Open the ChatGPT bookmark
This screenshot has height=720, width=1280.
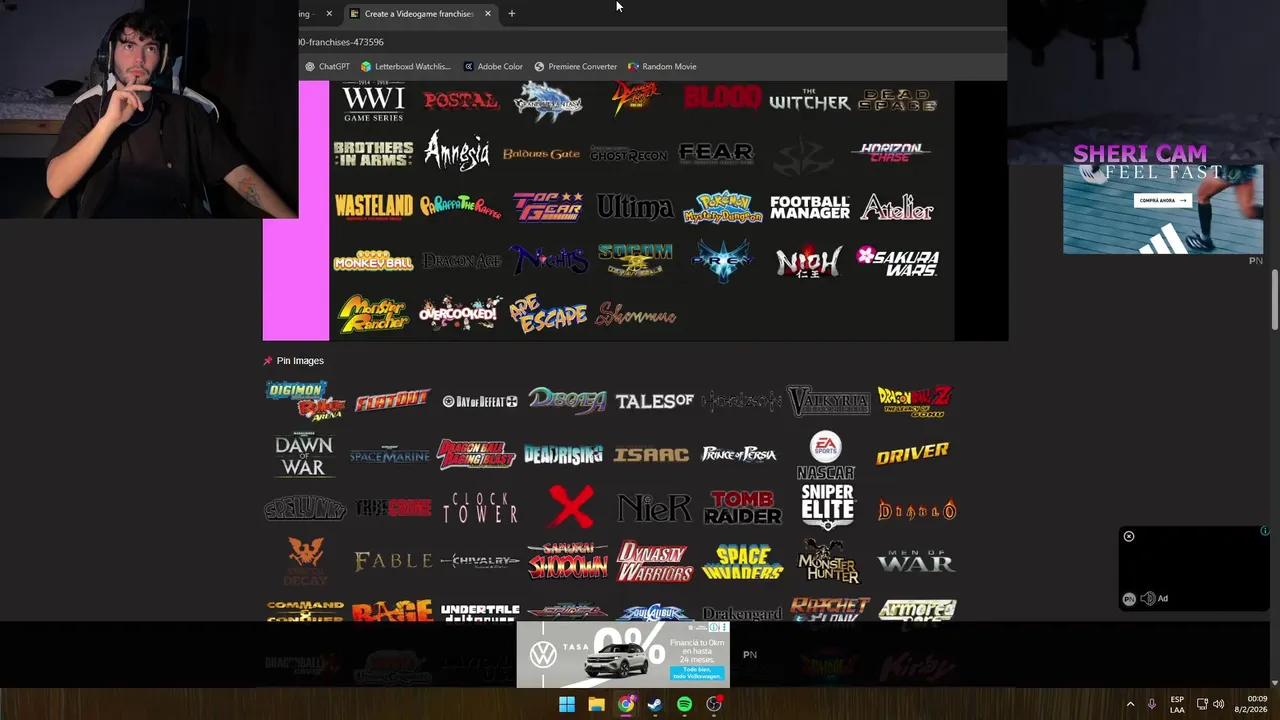[x=327, y=67]
